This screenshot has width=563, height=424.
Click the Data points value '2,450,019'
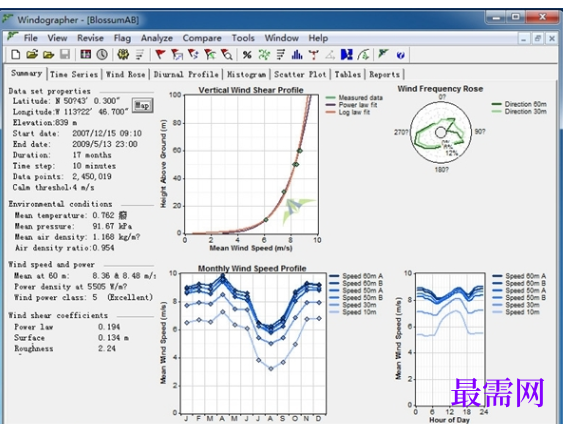(92, 176)
